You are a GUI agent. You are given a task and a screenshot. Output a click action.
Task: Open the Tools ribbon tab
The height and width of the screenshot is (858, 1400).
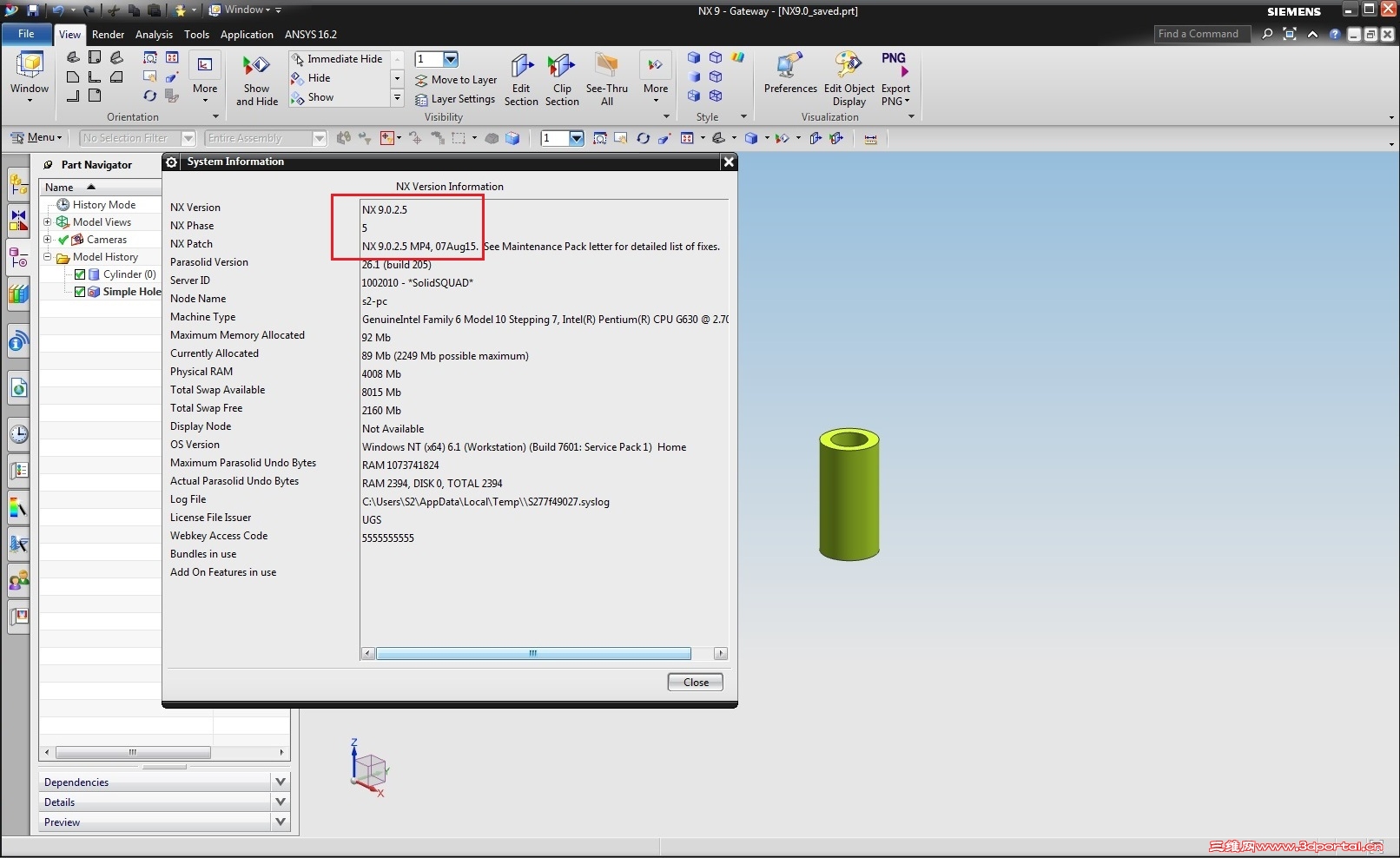(196, 35)
